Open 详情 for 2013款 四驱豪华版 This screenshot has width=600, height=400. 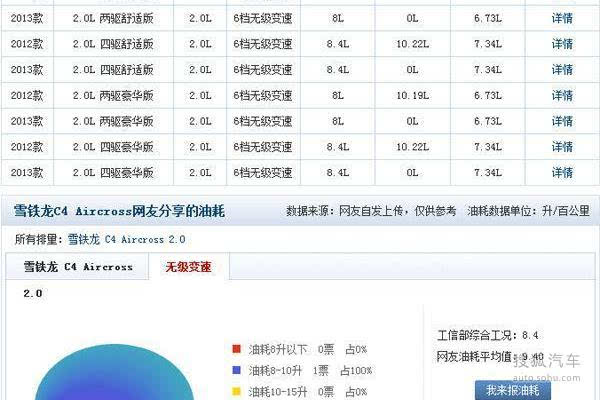pyautogui.click(x=562, y=172)
